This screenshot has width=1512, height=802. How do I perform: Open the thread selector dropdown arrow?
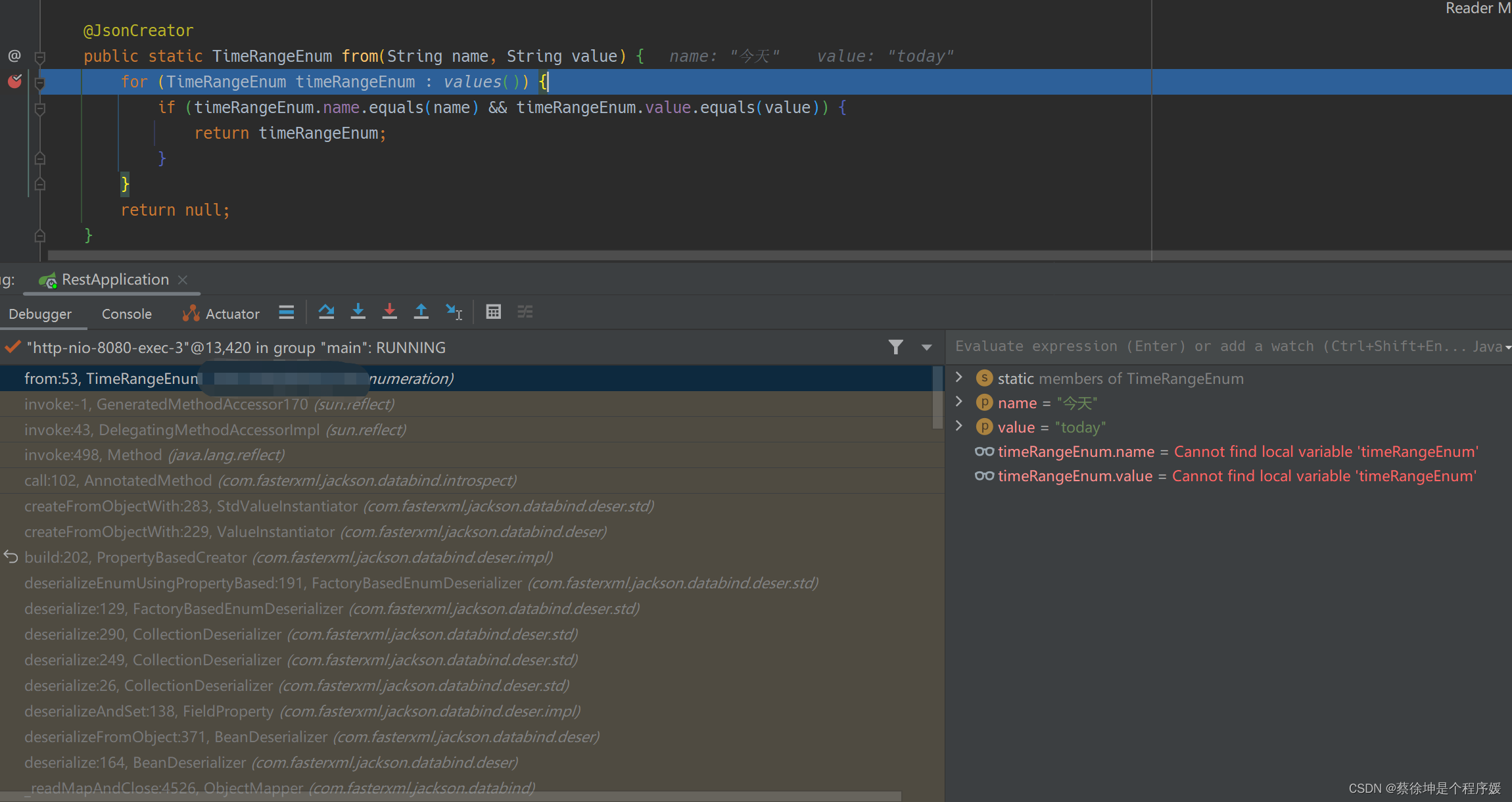(x=926, y=347)
